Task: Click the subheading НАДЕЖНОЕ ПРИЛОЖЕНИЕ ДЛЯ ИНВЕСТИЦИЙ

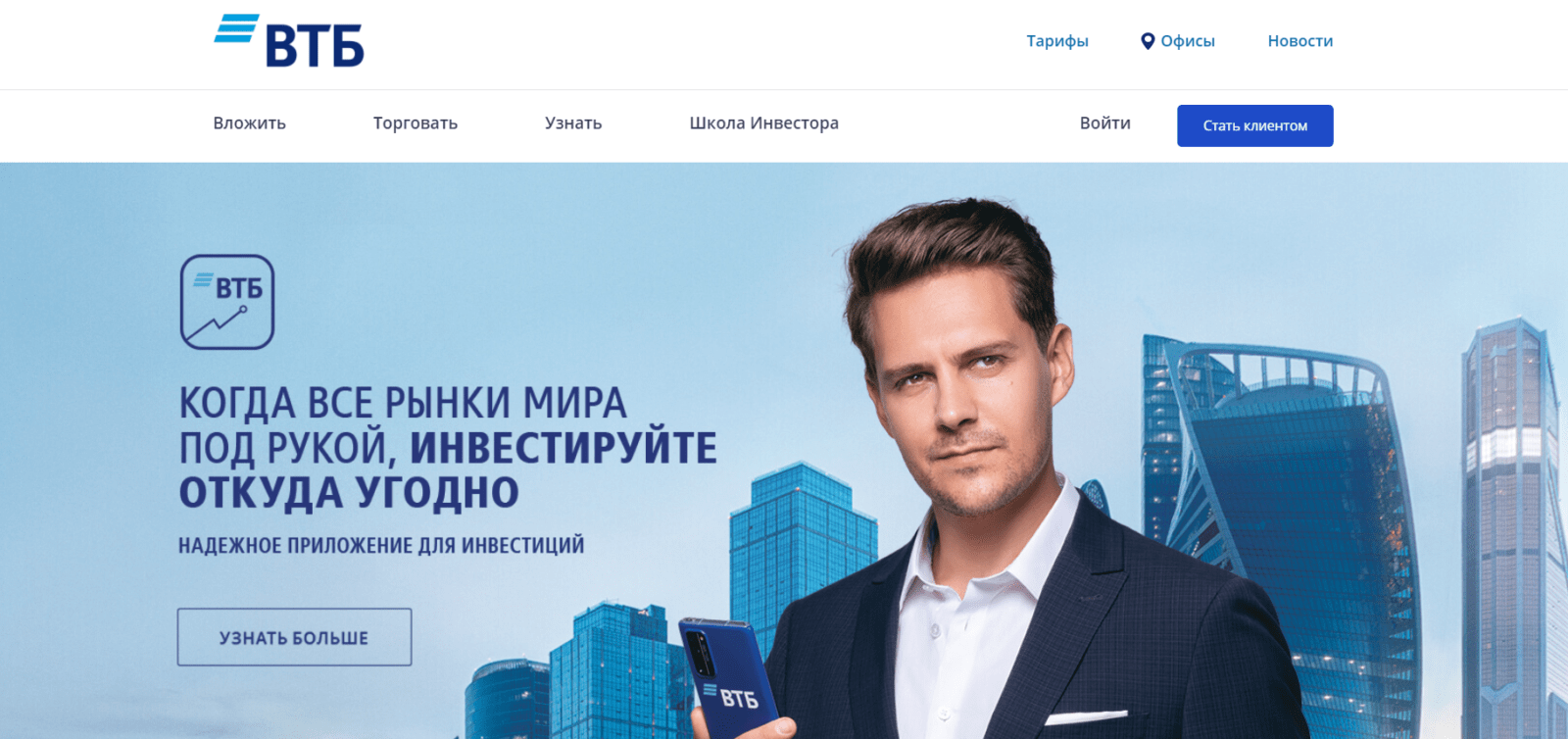Action: [x=381, y=545]
